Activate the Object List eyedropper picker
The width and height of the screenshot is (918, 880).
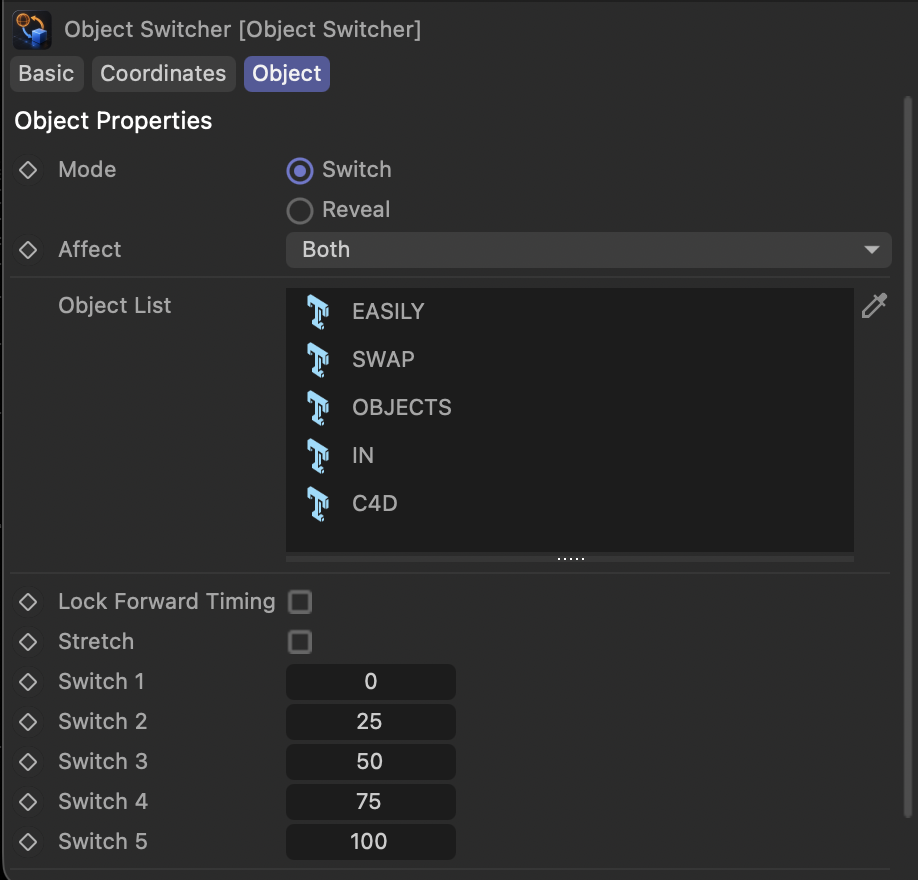pyautogui.click(x=874, y=306)
